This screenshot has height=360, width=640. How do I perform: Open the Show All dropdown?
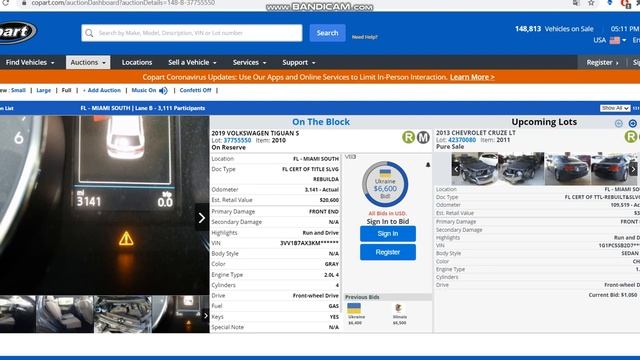point(615,108)
